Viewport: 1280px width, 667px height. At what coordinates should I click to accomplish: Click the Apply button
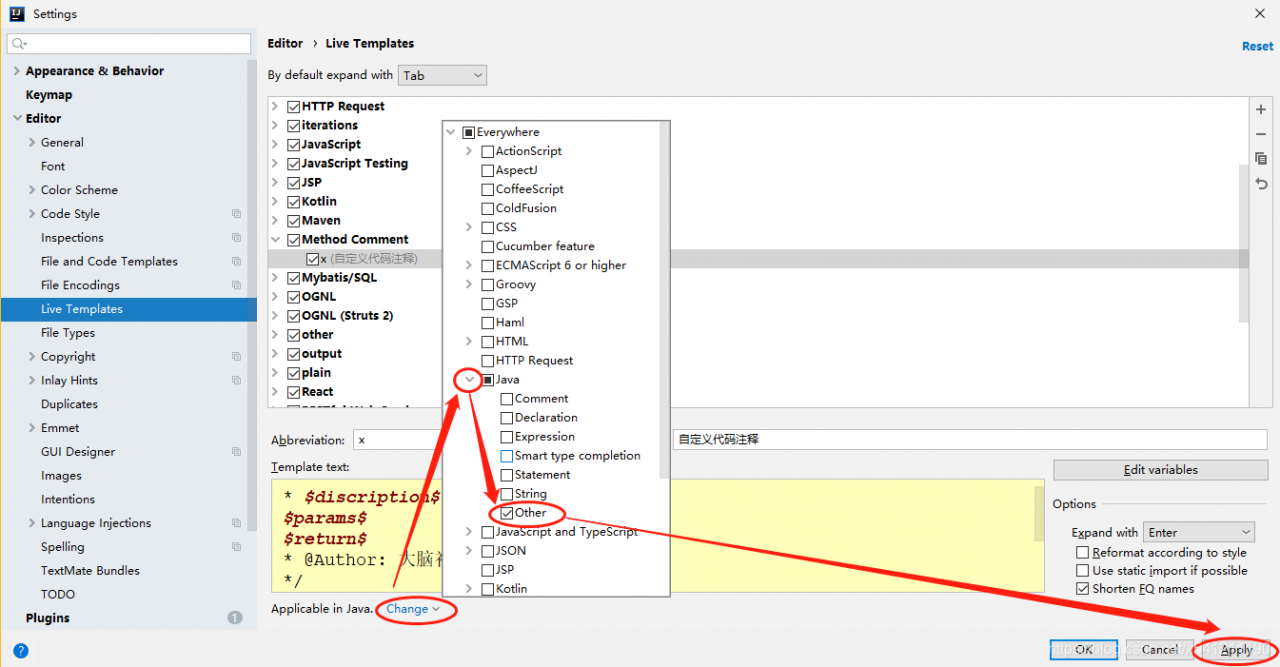1237,650
